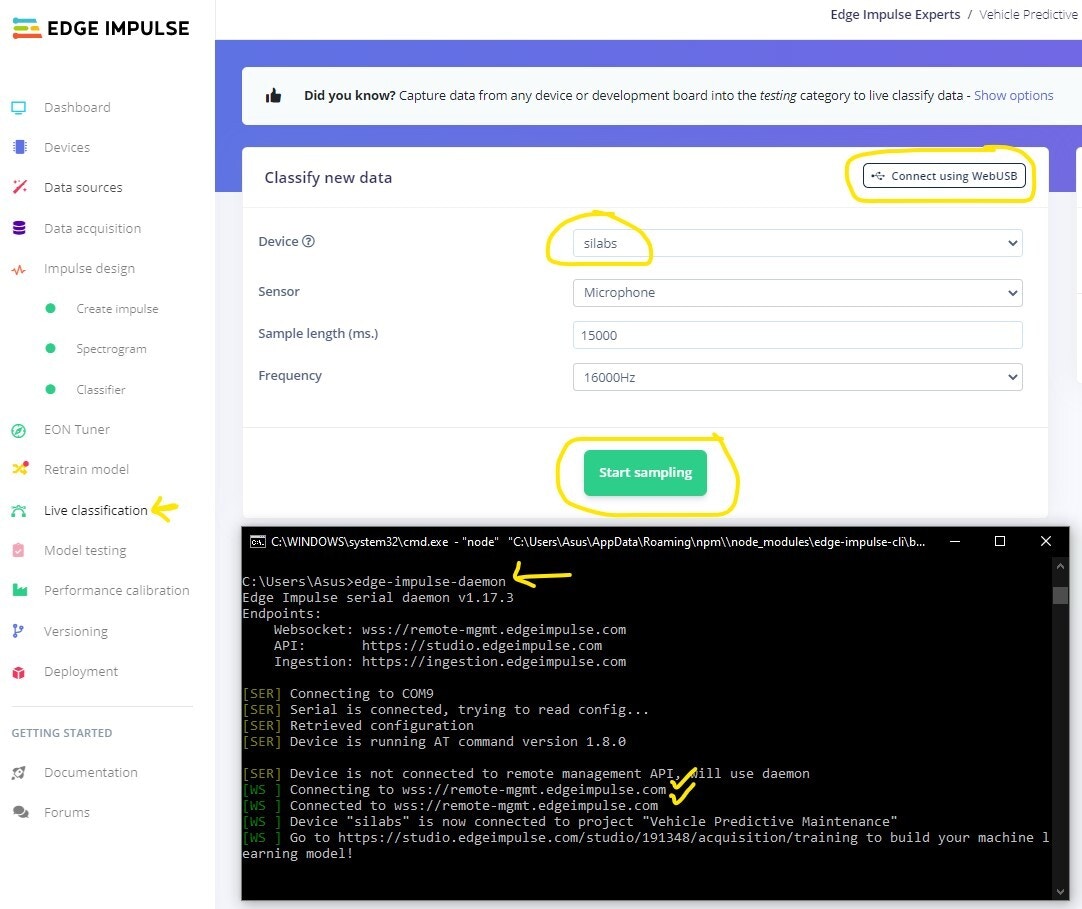
Task: Click the "Connecting to COM9" line in terminal
Action: 362,693
